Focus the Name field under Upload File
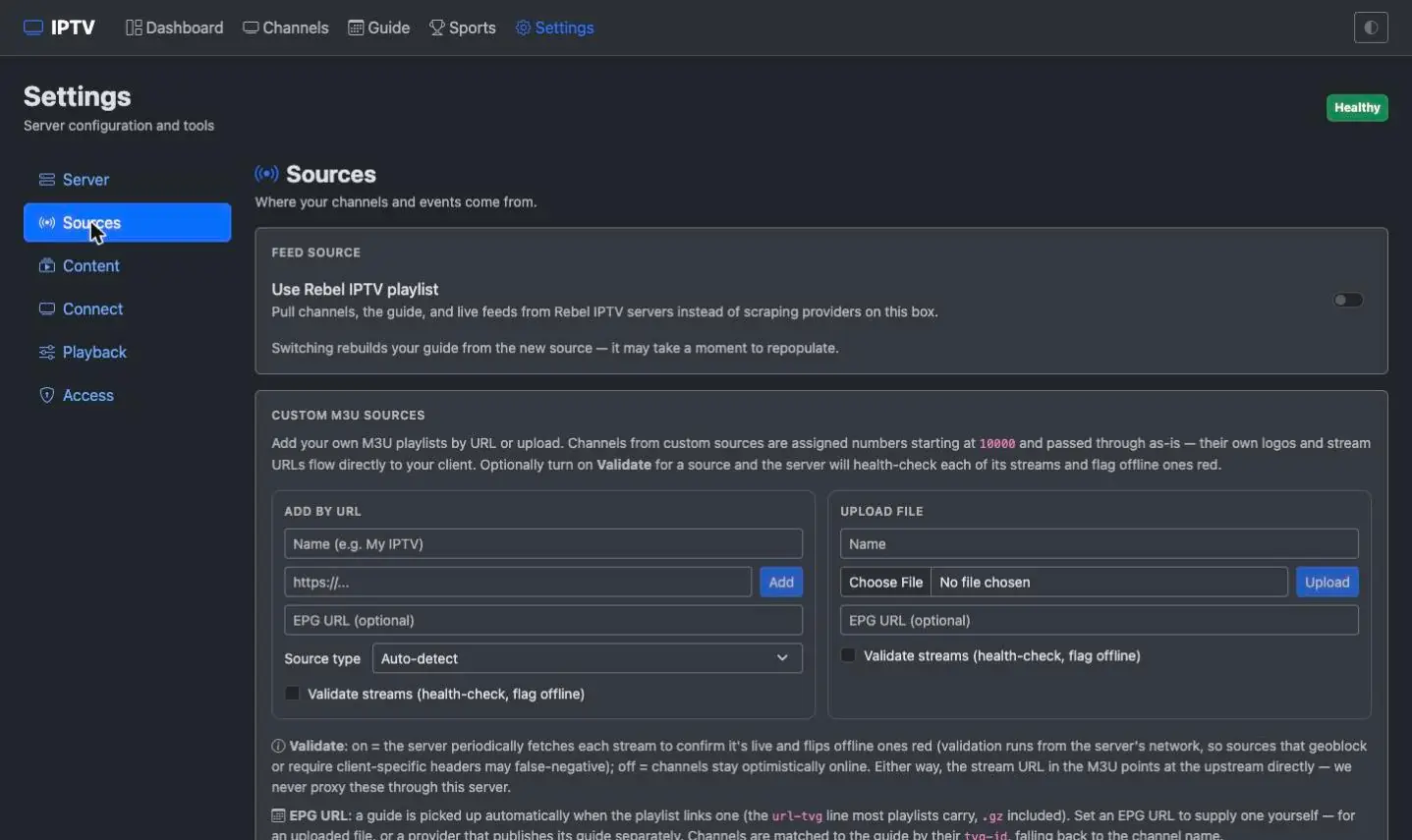 pyautogui.click(x=1100, y=543)
